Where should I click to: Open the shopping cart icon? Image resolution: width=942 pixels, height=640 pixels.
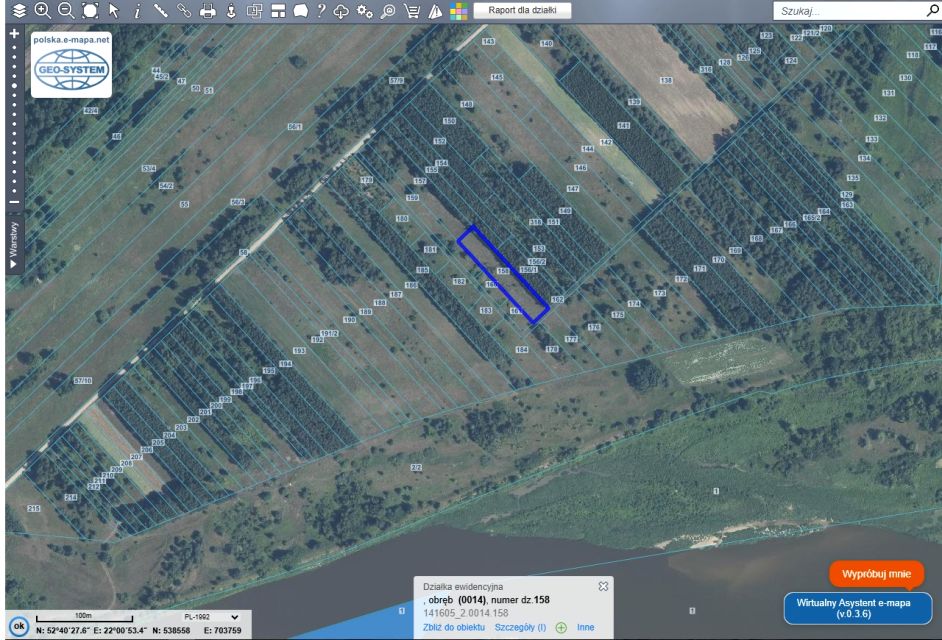(411, 10)
